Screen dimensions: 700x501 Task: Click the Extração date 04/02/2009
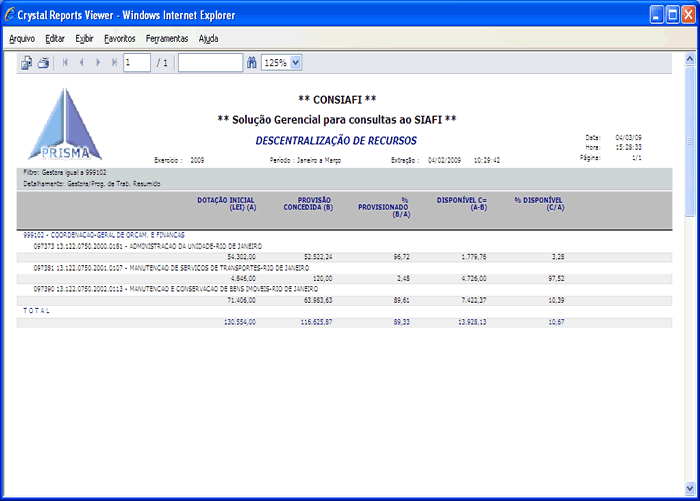[x=444, y=160]
